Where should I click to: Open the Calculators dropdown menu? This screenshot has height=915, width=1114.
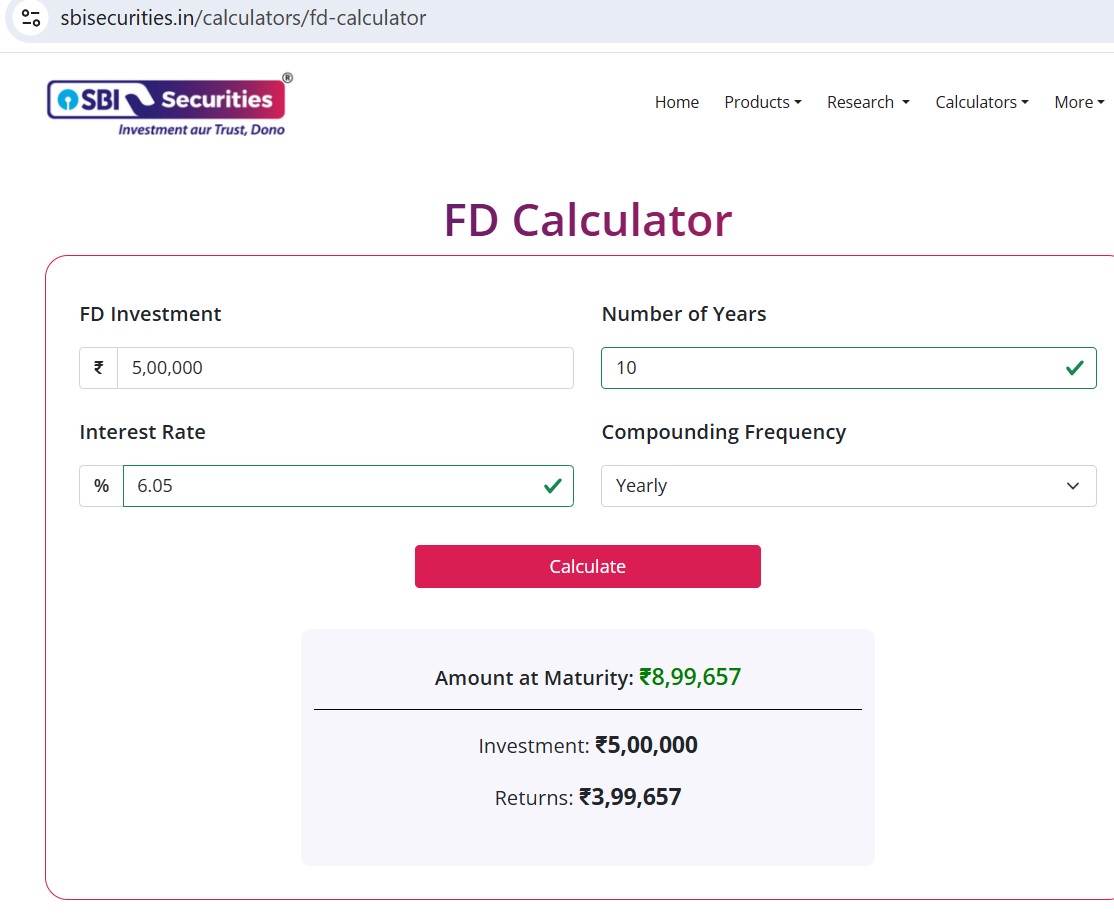(x=981, y=102)
